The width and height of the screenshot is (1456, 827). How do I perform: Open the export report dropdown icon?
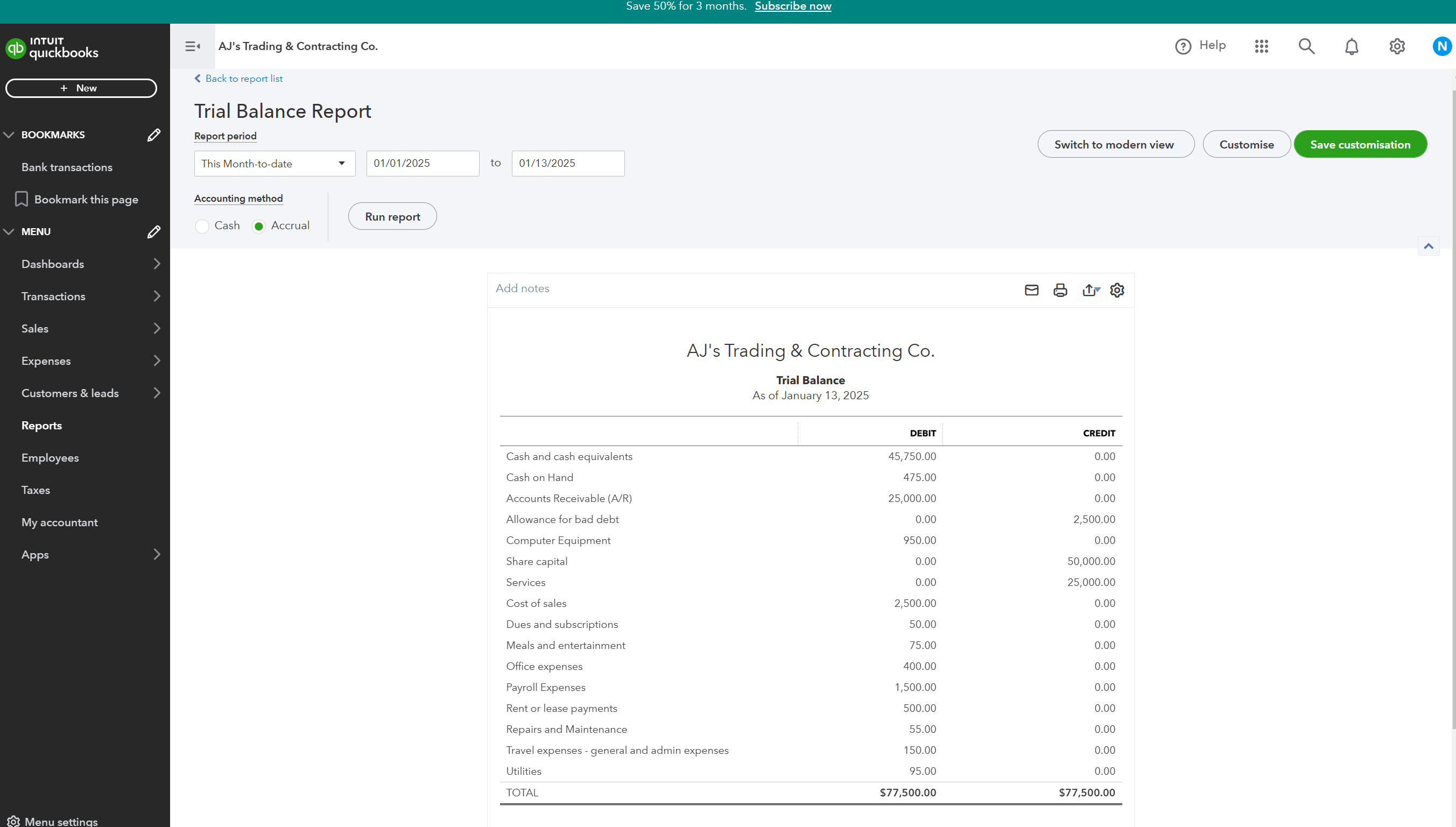[x=1090, y=290]
